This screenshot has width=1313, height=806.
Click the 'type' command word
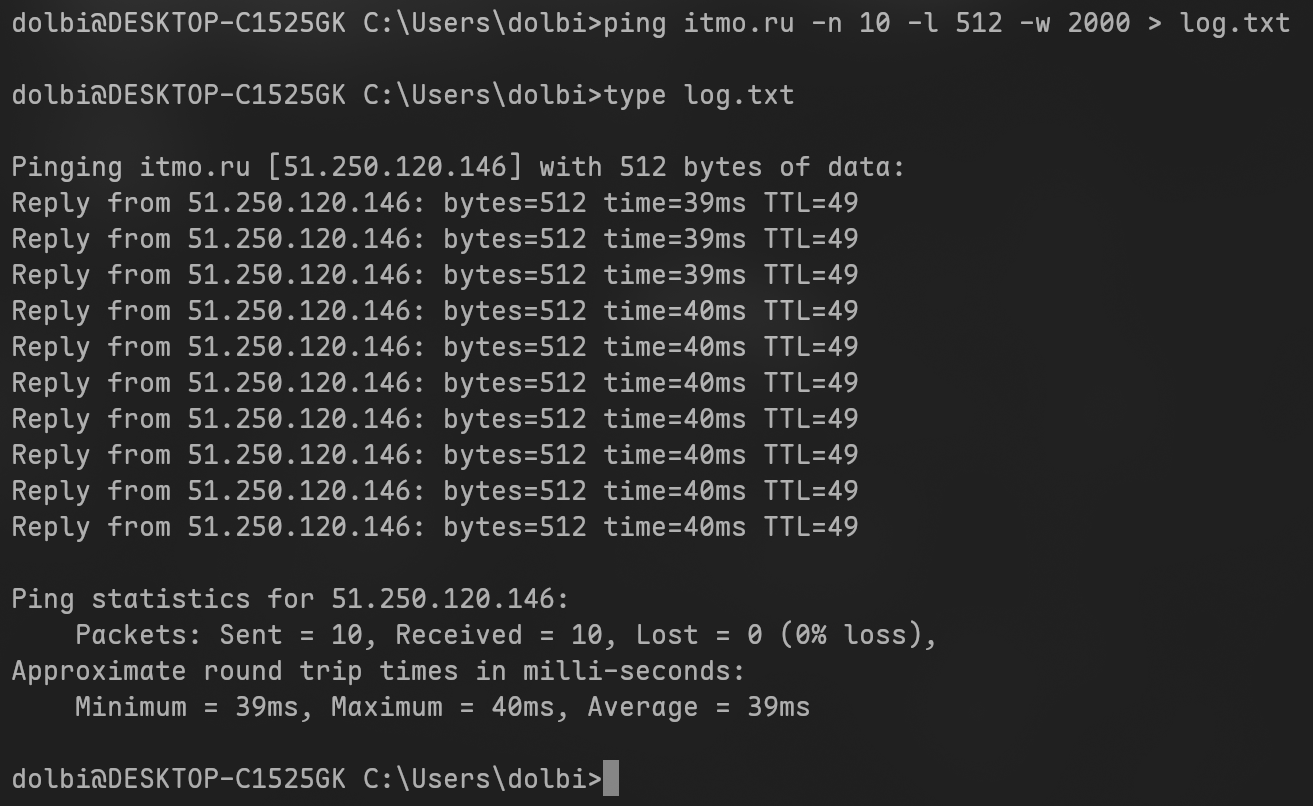[635, 95]
